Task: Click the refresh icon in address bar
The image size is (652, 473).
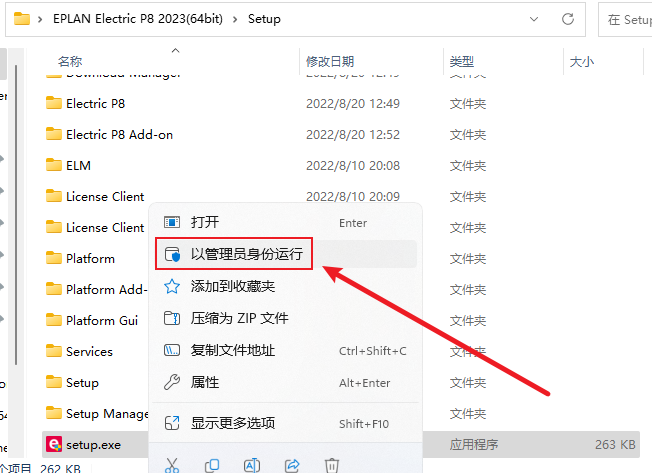Action: [x=568, y=19]
